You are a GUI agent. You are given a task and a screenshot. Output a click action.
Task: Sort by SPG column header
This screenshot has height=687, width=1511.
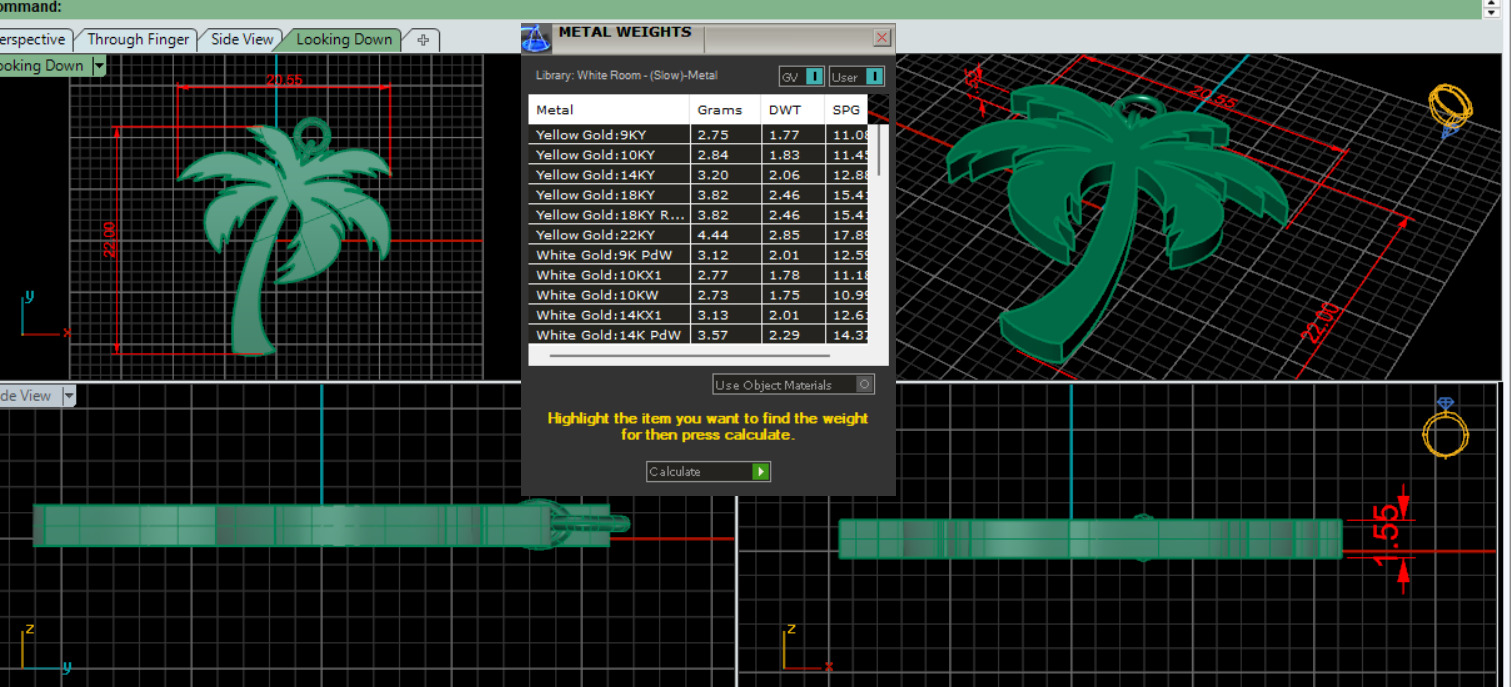click(x=846, y=110)
